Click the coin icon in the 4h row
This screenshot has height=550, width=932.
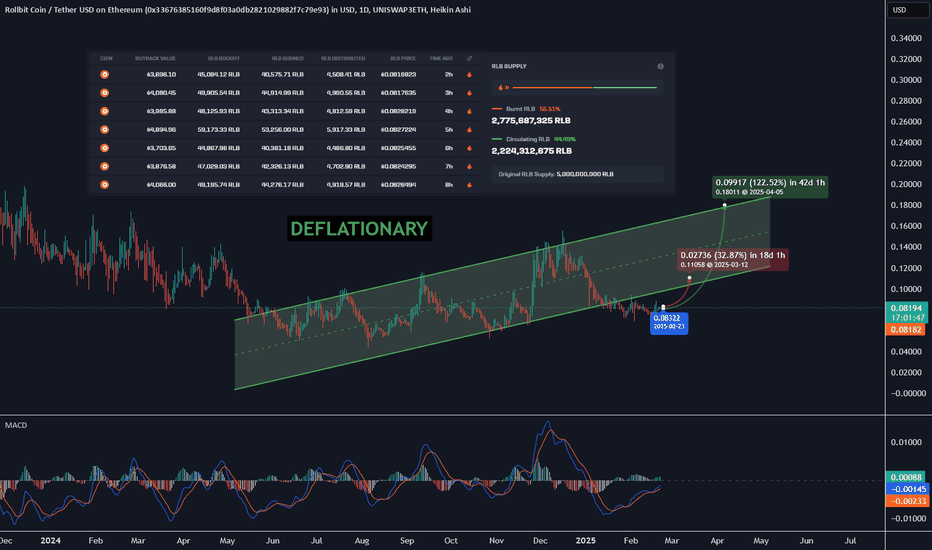point(105,111)
